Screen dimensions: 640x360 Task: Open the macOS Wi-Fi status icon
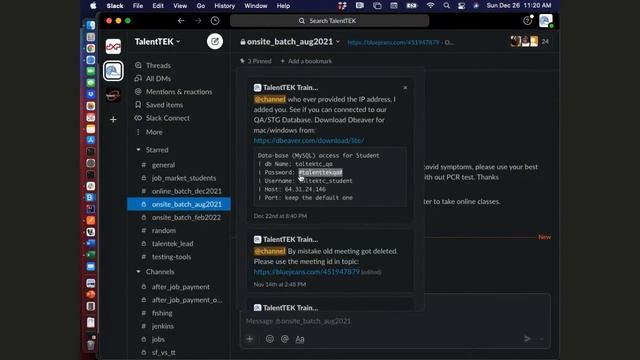point(431,6)
